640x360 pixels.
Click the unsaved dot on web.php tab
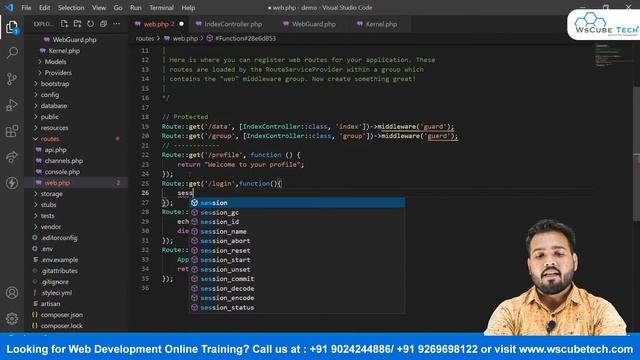tap(181, 24)
